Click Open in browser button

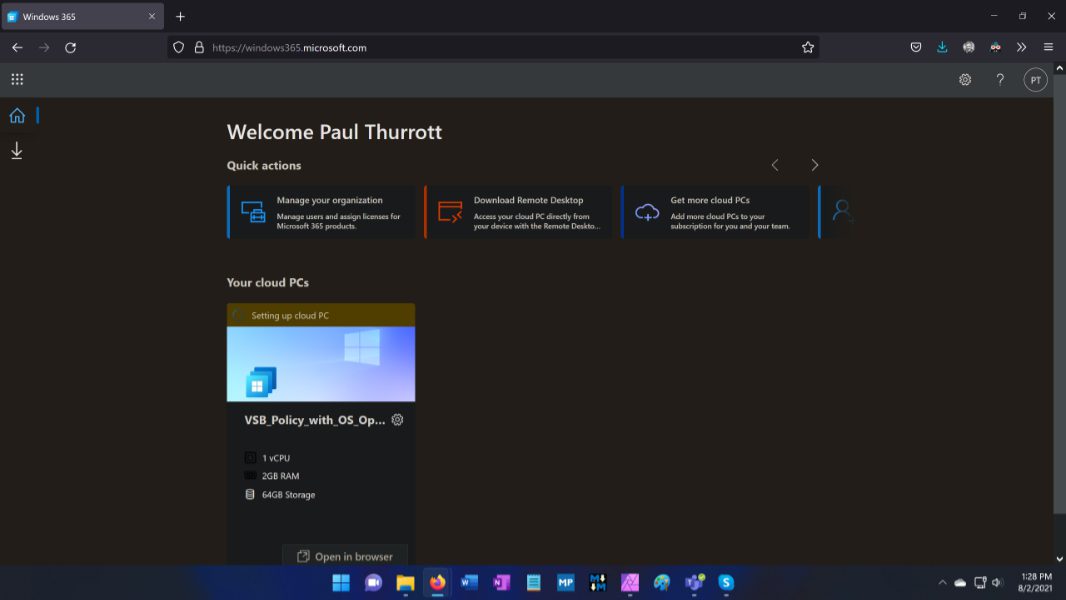click(x=345, y=556)
